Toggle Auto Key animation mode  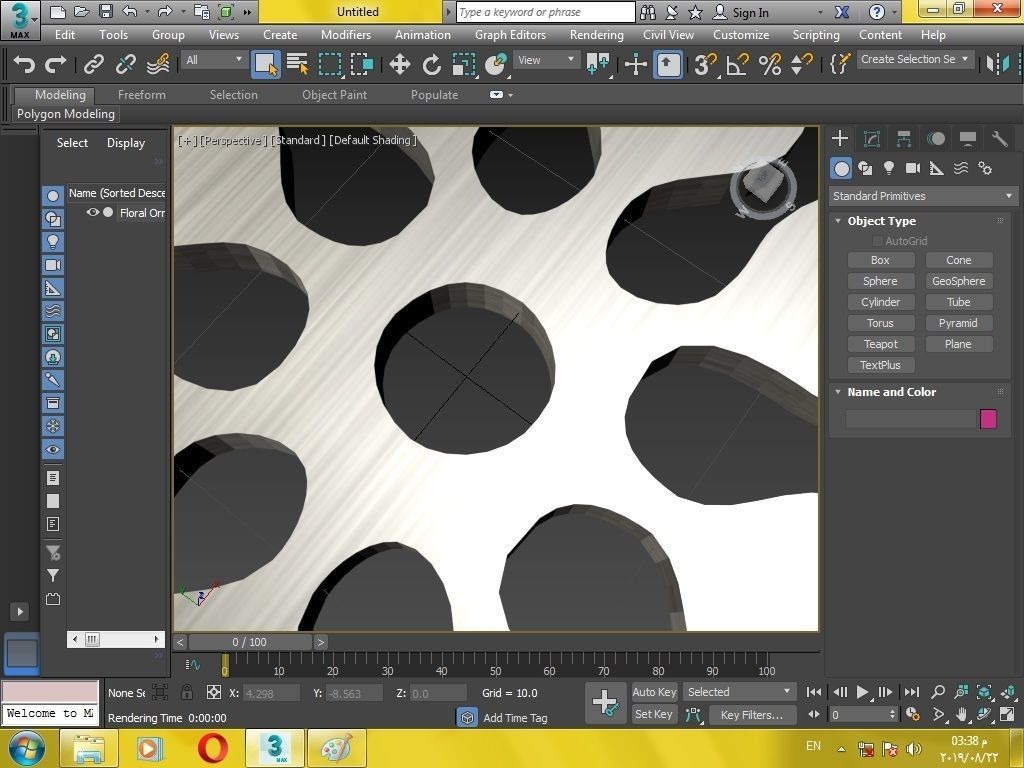click(654, 692)
